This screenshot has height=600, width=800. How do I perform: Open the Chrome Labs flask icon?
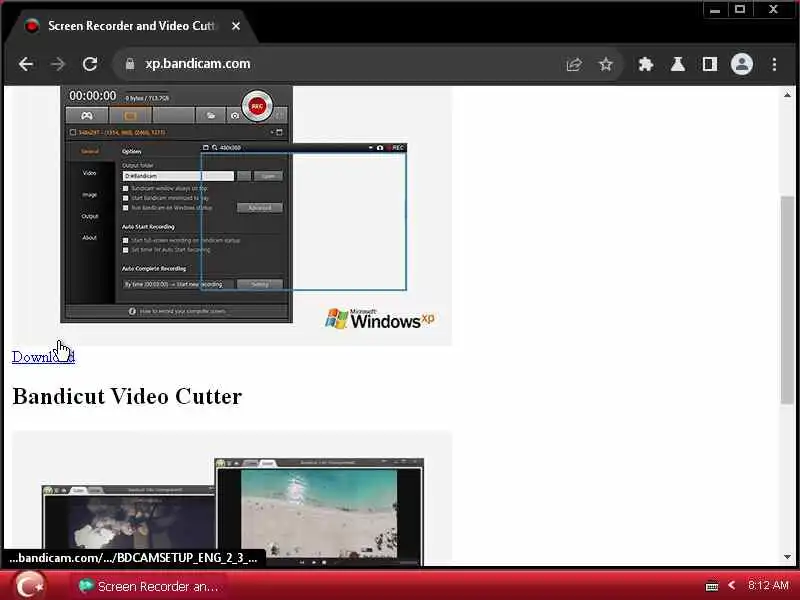point(678,64)
